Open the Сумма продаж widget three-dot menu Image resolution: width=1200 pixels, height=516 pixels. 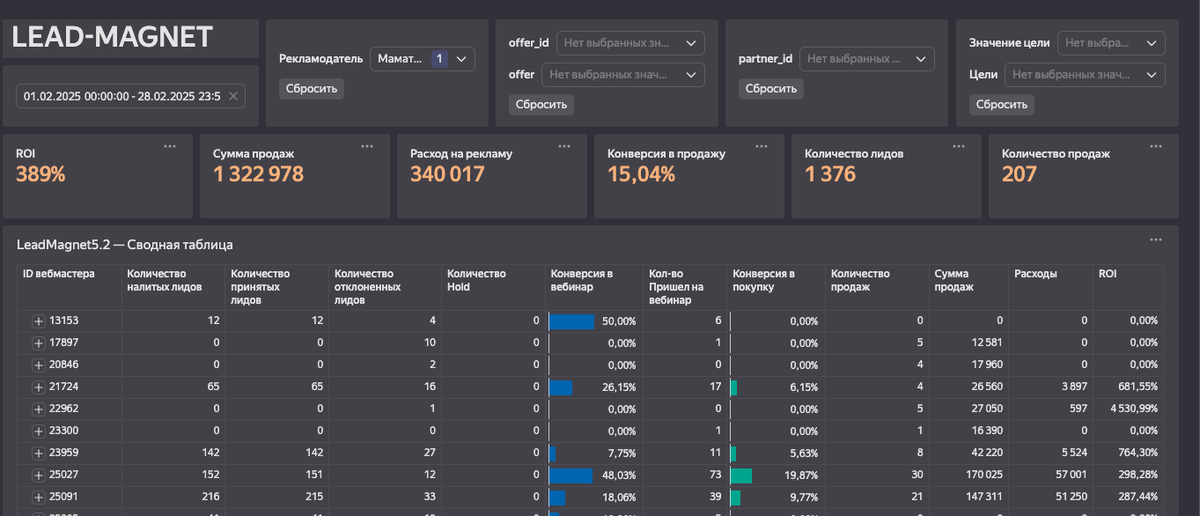367,146
